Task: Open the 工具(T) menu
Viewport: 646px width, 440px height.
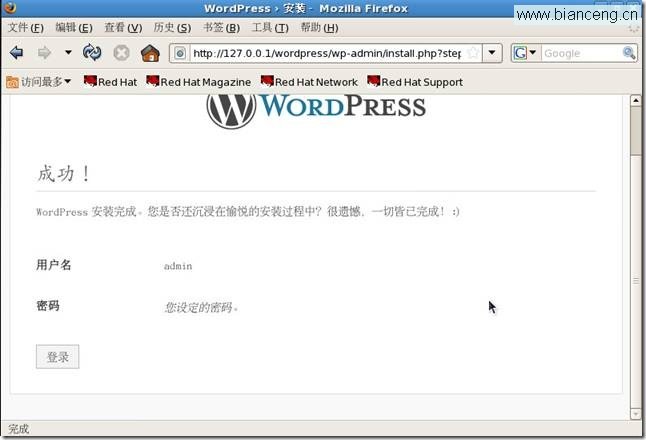Action: [270, 28]
